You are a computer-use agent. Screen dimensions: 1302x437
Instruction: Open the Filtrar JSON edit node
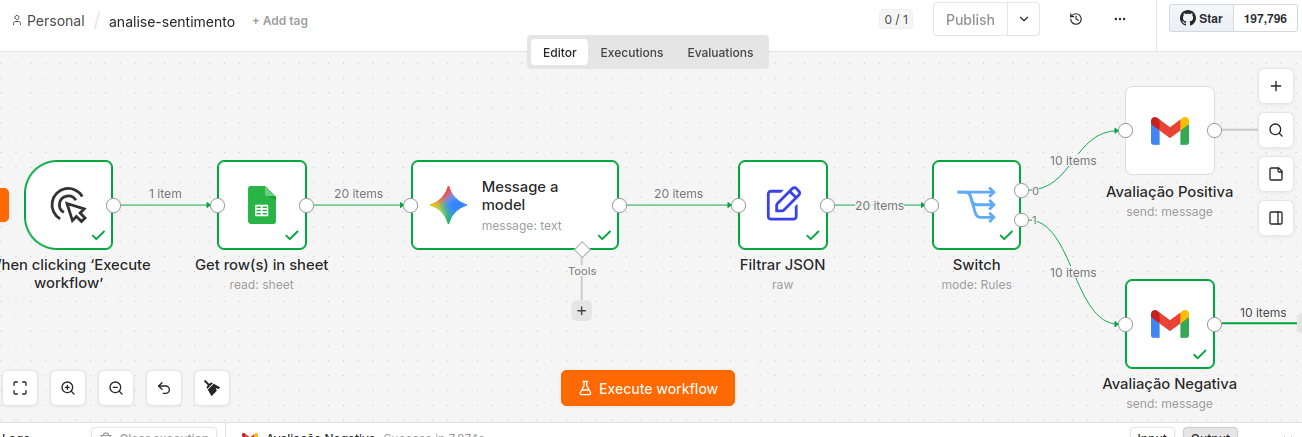(x=783, y=205)
